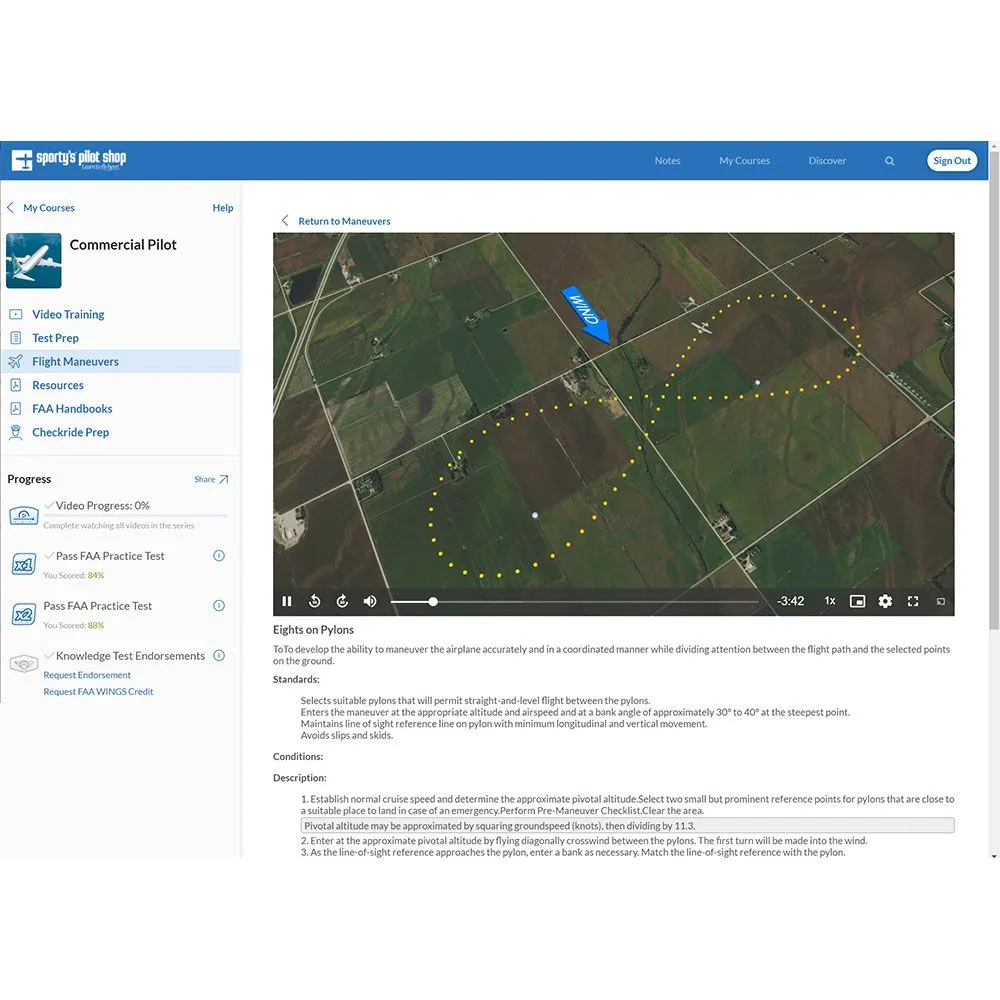
Task: Click the Flight Maneuvers airplane icon
Action: (x=16, y=362)
